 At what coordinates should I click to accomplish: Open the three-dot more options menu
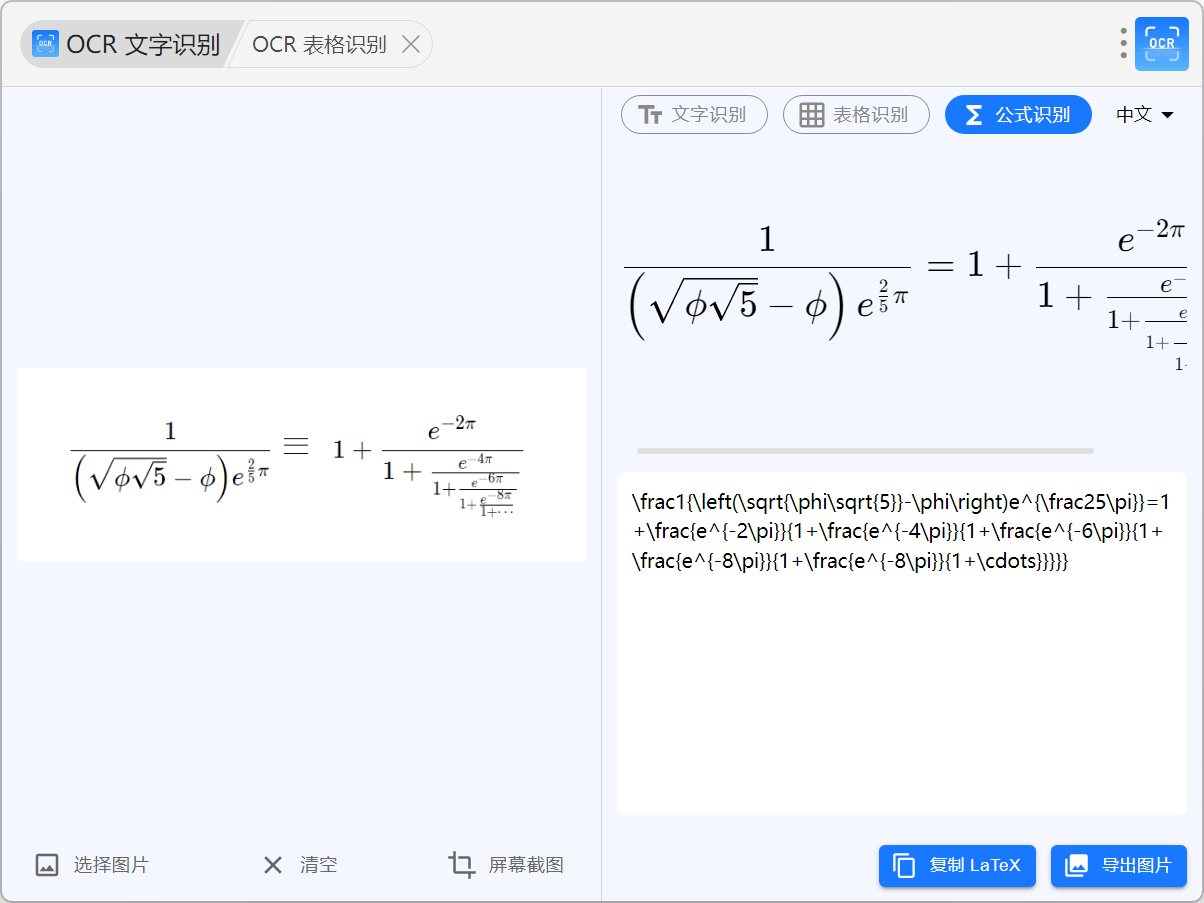click(x=1123, y=44)
